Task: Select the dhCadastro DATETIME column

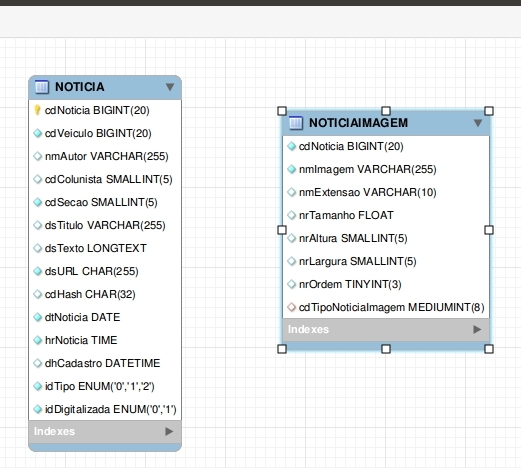Action: (105, 363)
